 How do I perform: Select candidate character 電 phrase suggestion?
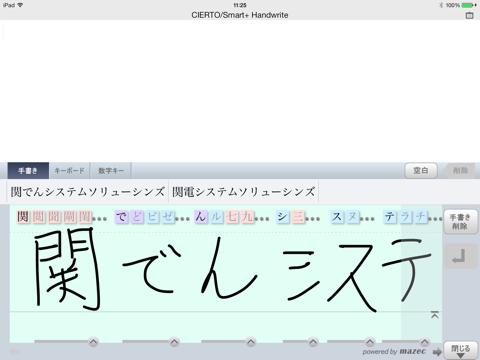coord(244,192)
